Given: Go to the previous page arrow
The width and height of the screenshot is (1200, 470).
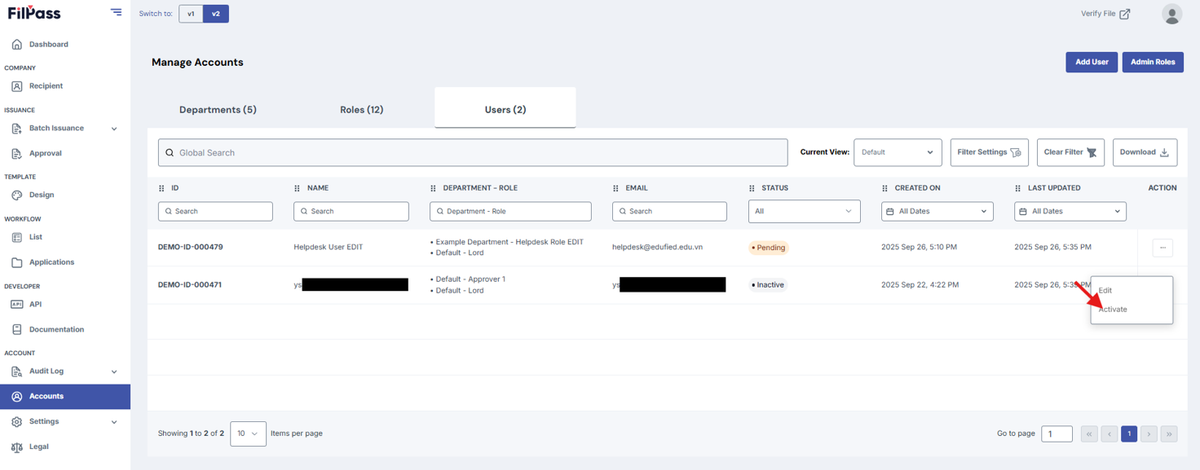Looking at the screenshot, I should point(1109,434).
